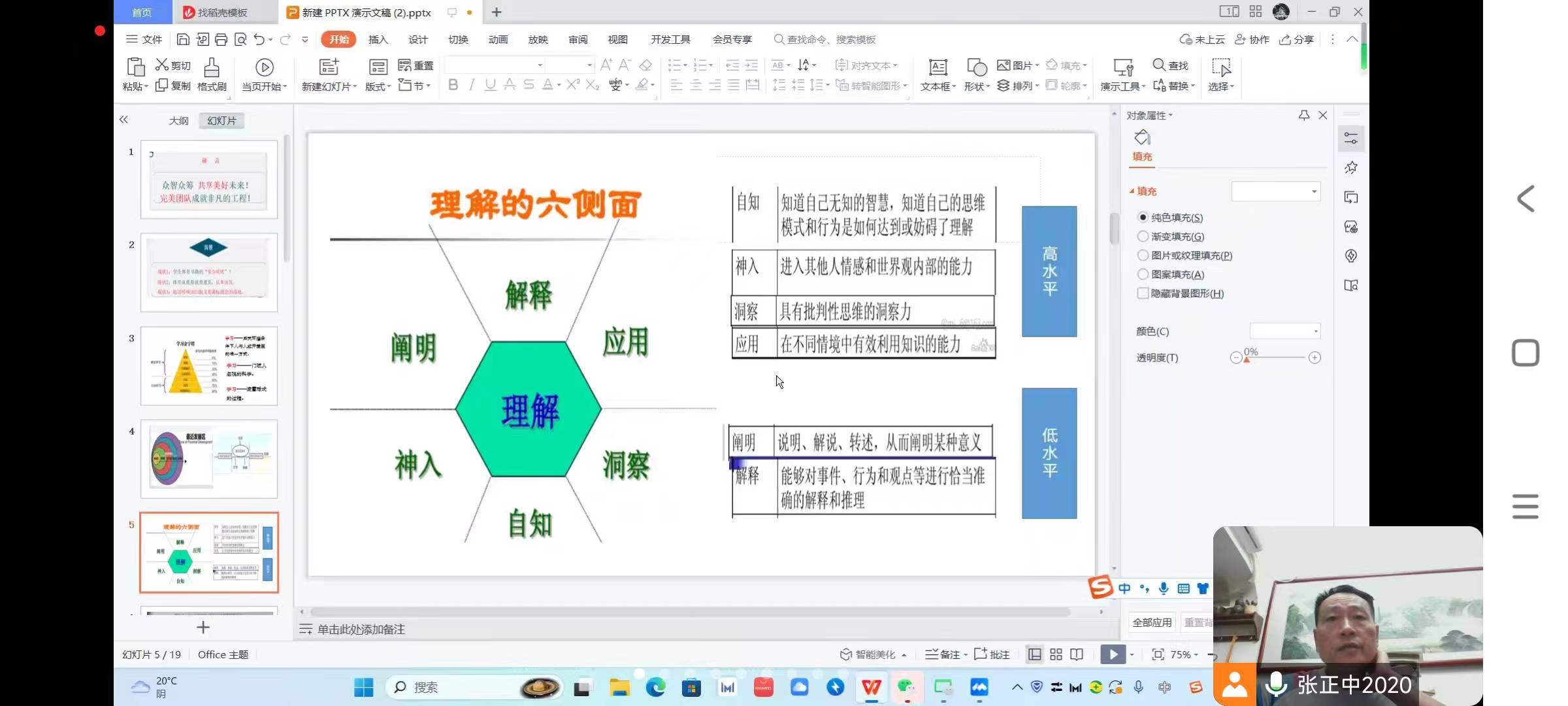1568x706 pixels.
Task: Click the notes area placeholder 单击此处添加备注
Action: 361,630
